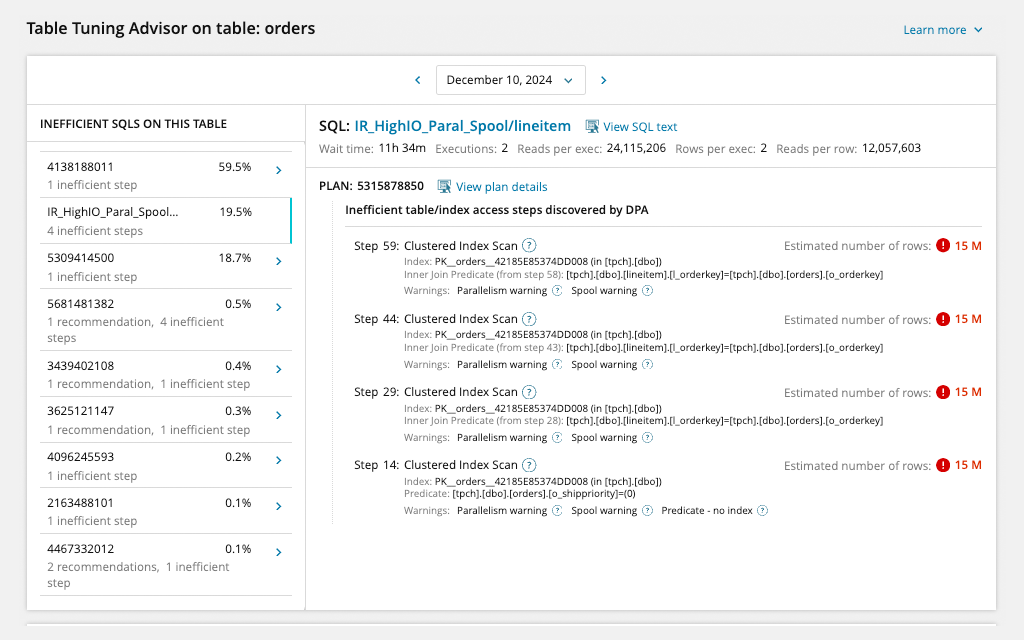Open Spool warning help in Step 29
The image size is (1024, 640).
[647, 438]
